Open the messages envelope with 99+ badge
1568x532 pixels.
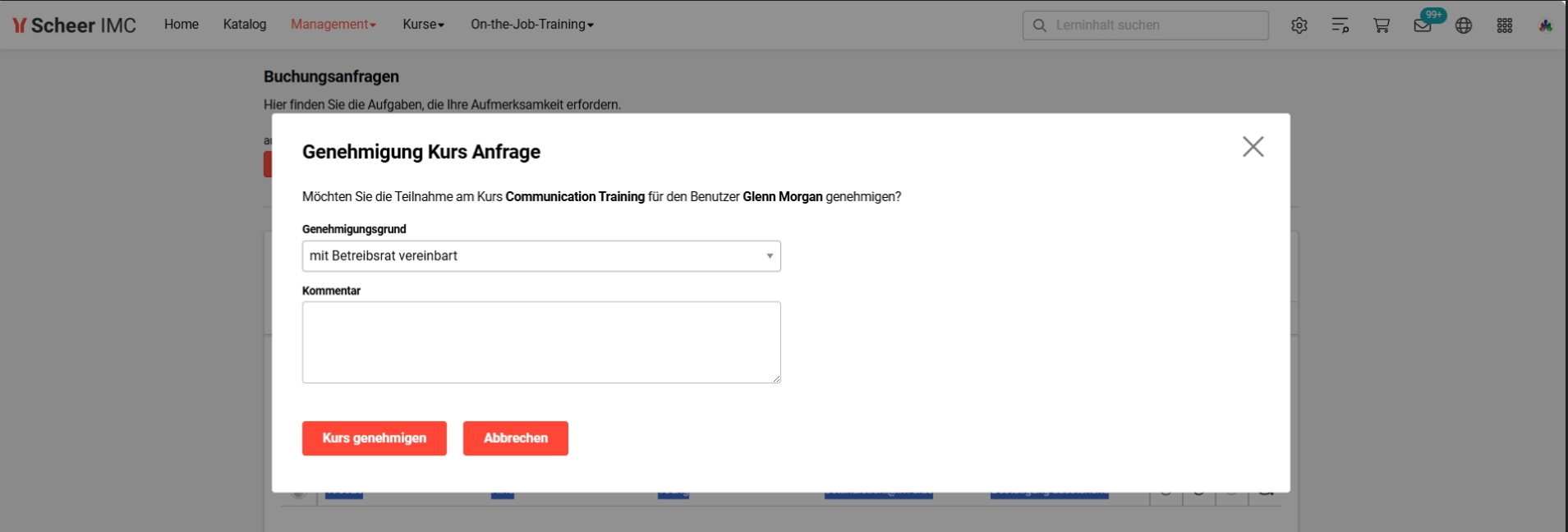point(1424,25)
